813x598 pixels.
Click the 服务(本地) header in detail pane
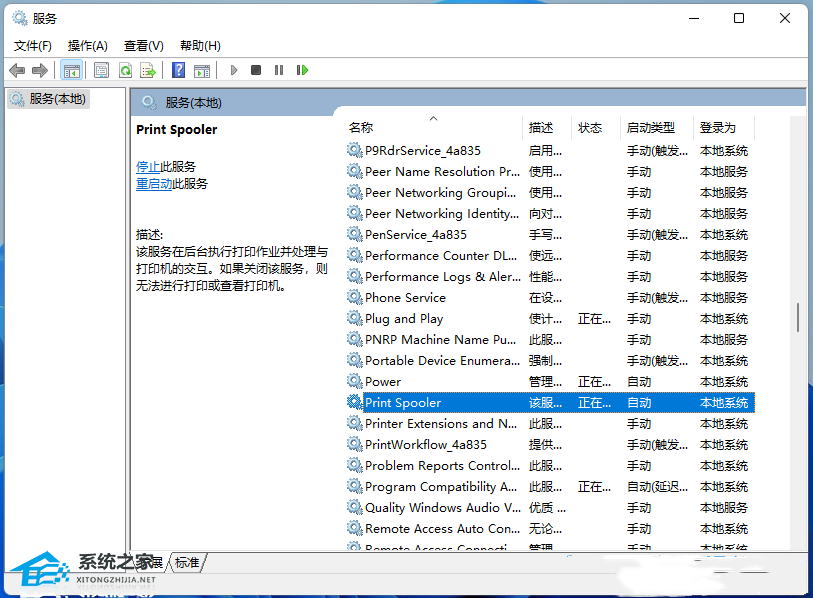193,103
